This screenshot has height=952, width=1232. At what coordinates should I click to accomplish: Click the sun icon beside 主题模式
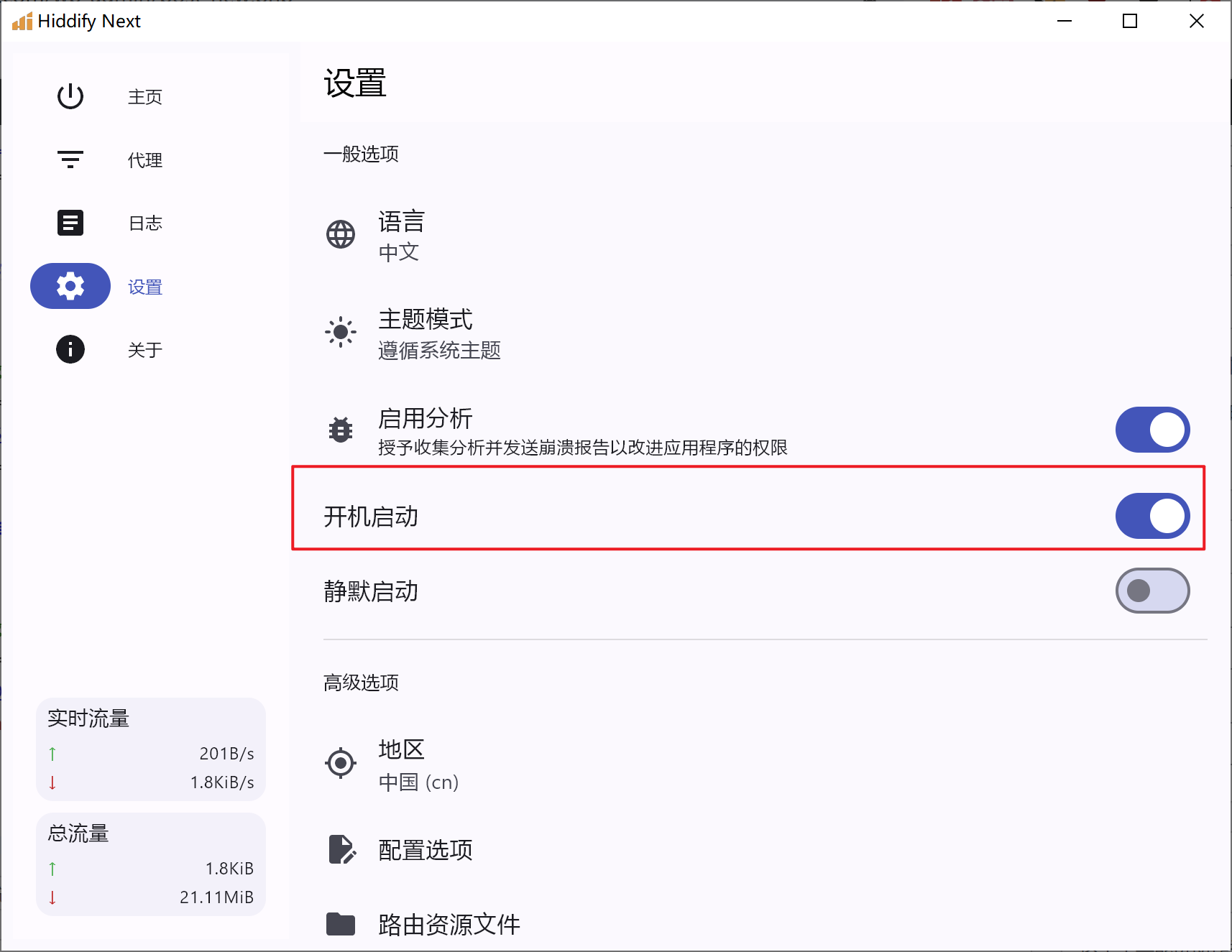click(341, 332)
